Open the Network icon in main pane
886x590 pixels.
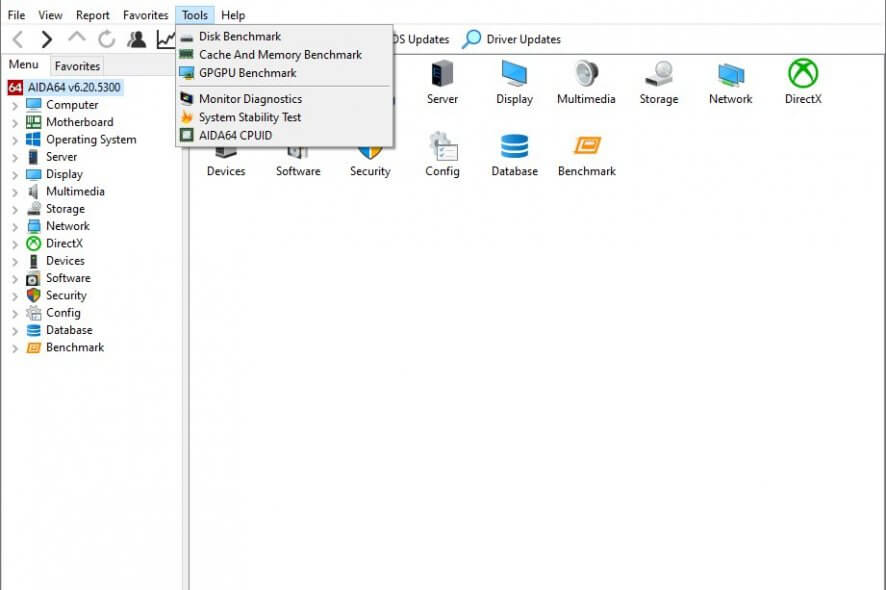[731, 73]
